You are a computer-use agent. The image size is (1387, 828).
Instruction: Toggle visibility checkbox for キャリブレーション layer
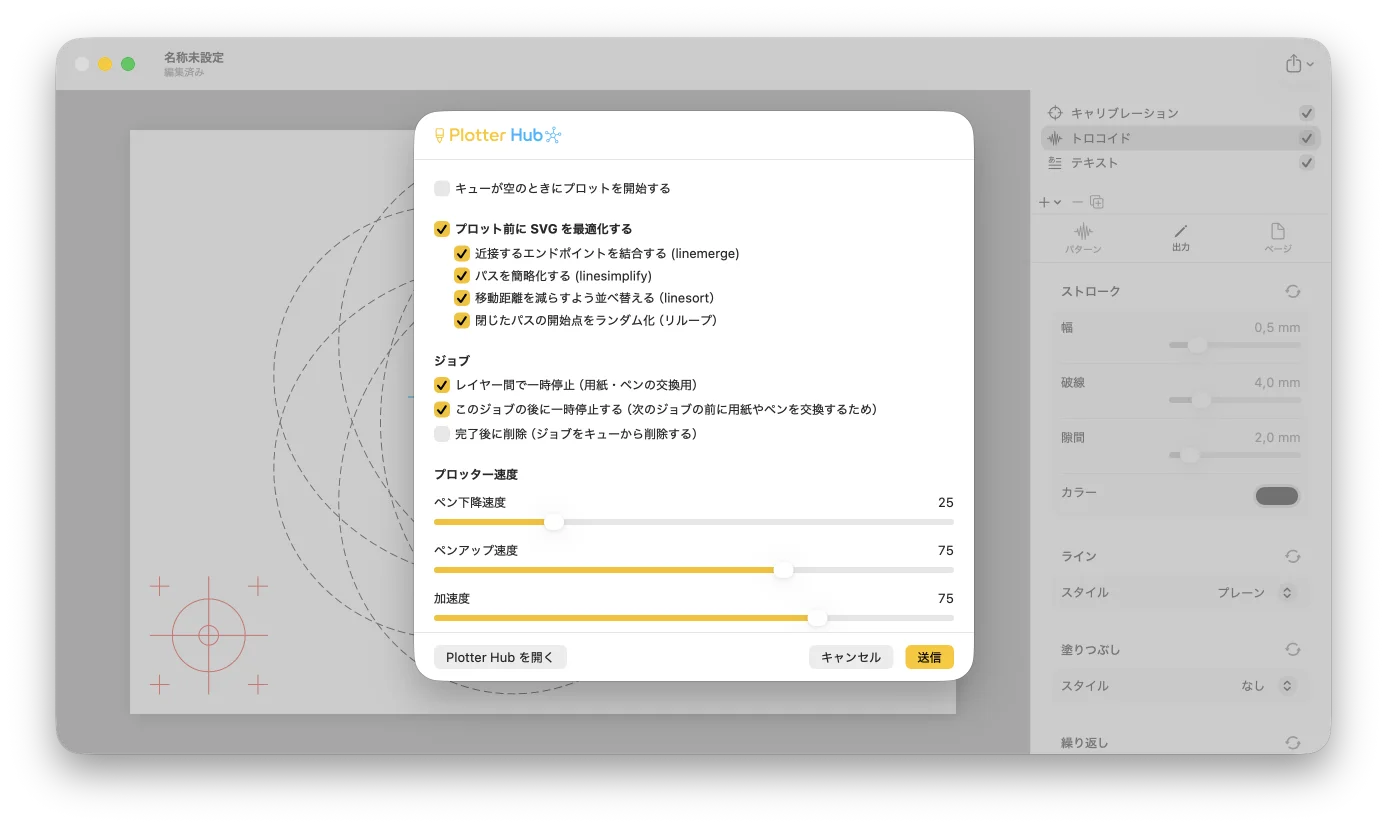(1307, 113)
